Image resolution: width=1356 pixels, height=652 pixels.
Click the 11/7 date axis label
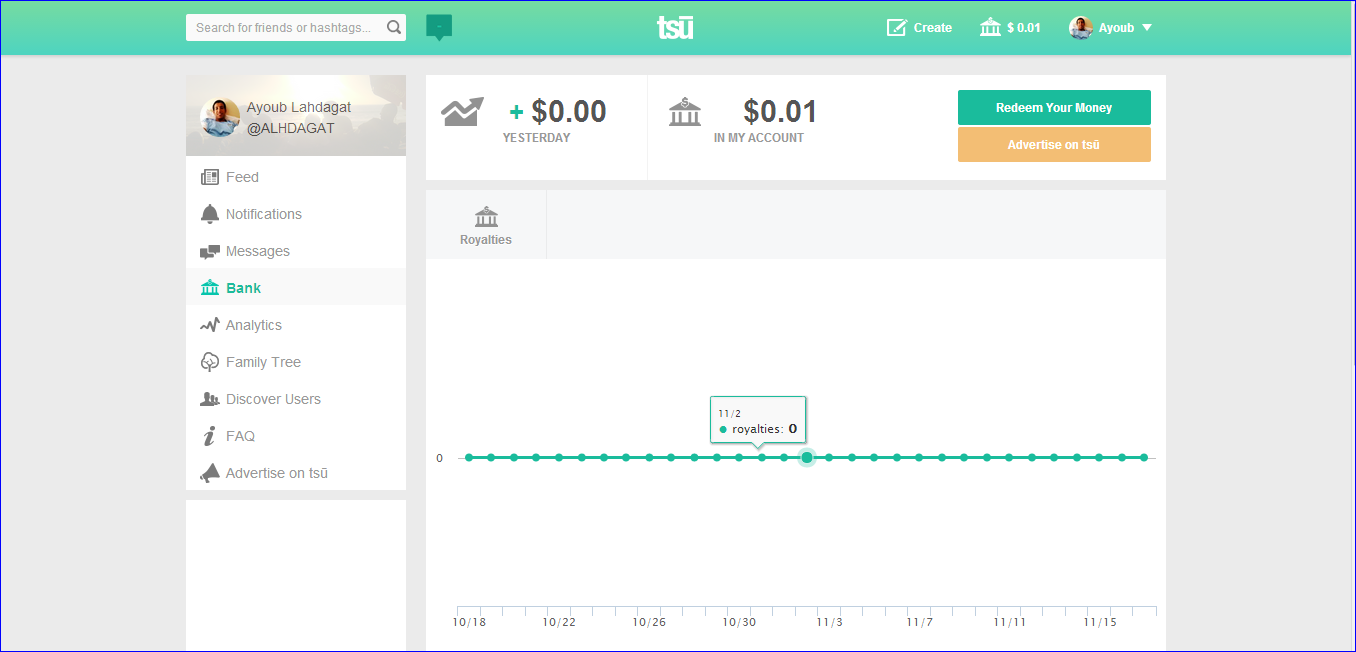click(x=919, y=622)
